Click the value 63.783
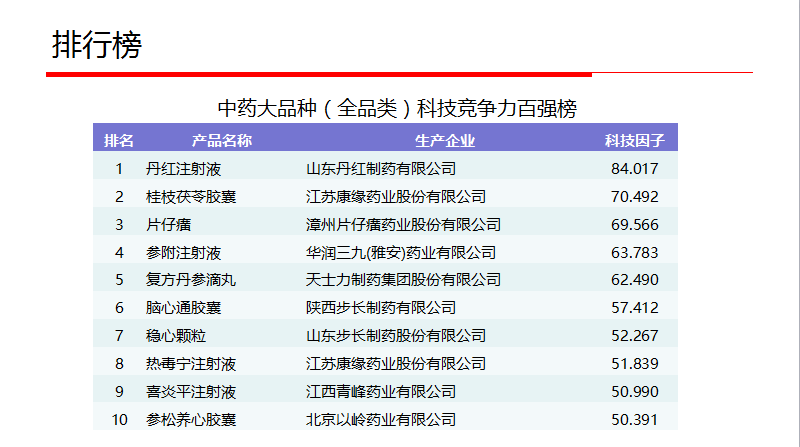Screen dimensions: 800x447 tap(635, 253)
